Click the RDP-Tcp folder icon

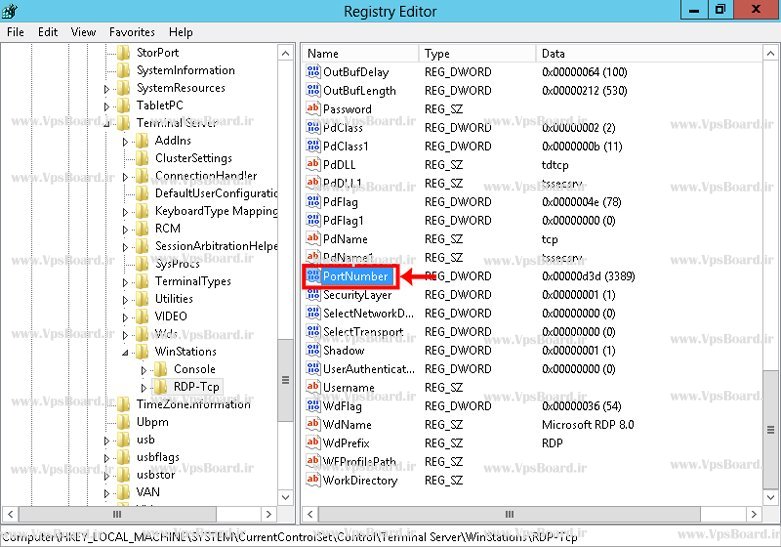160,387
